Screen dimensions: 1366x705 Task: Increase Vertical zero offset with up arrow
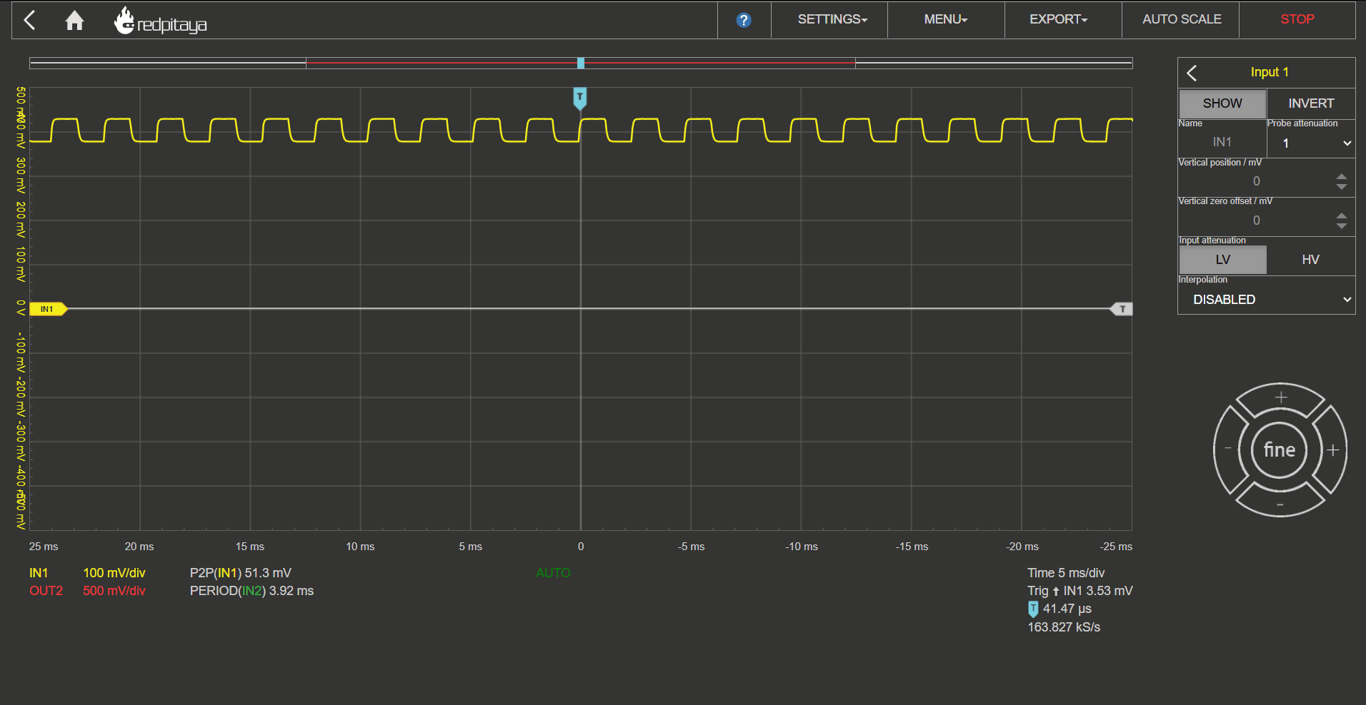click(1342, 215)
